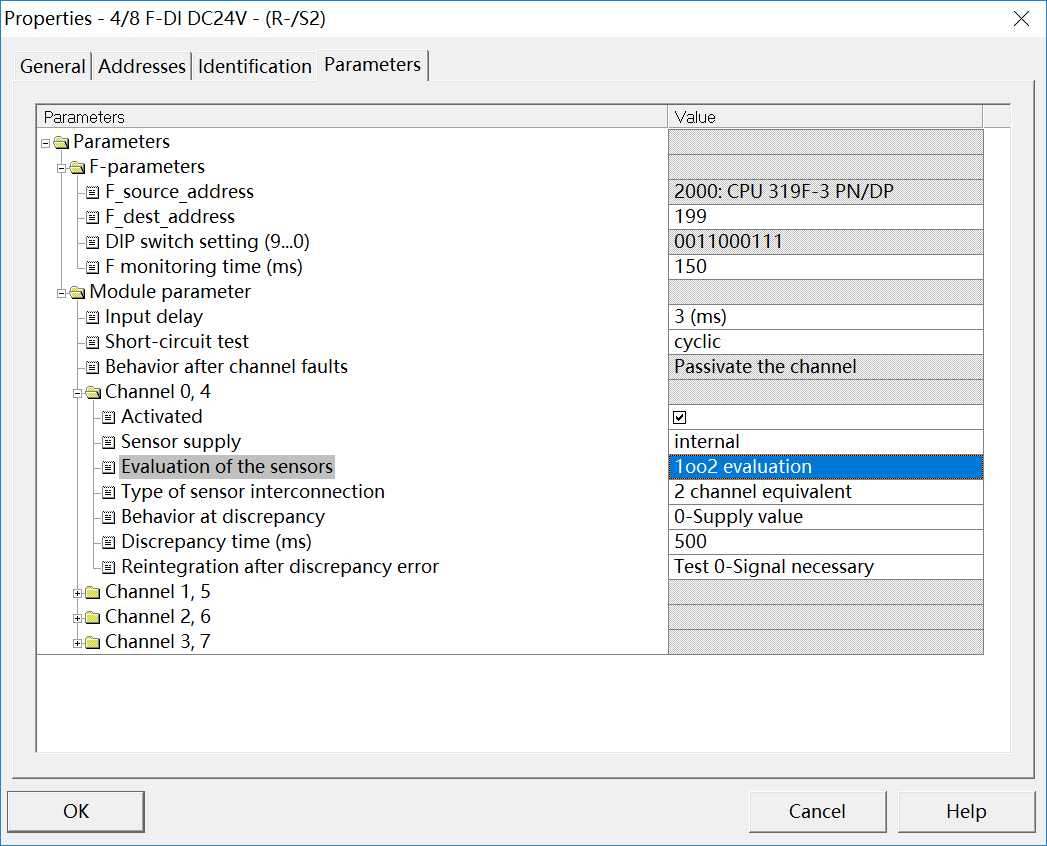Click the Channel 2, 6 folder icon
Image resolution: width=1047 pixels, height=846 pixels.
93,617
